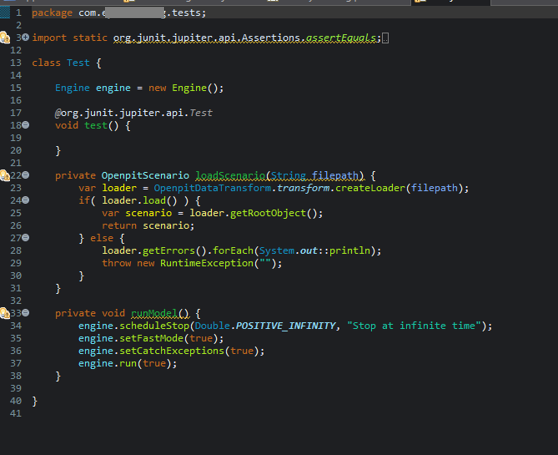Click 'OpenpitScenario' return type on line 22

145,175
